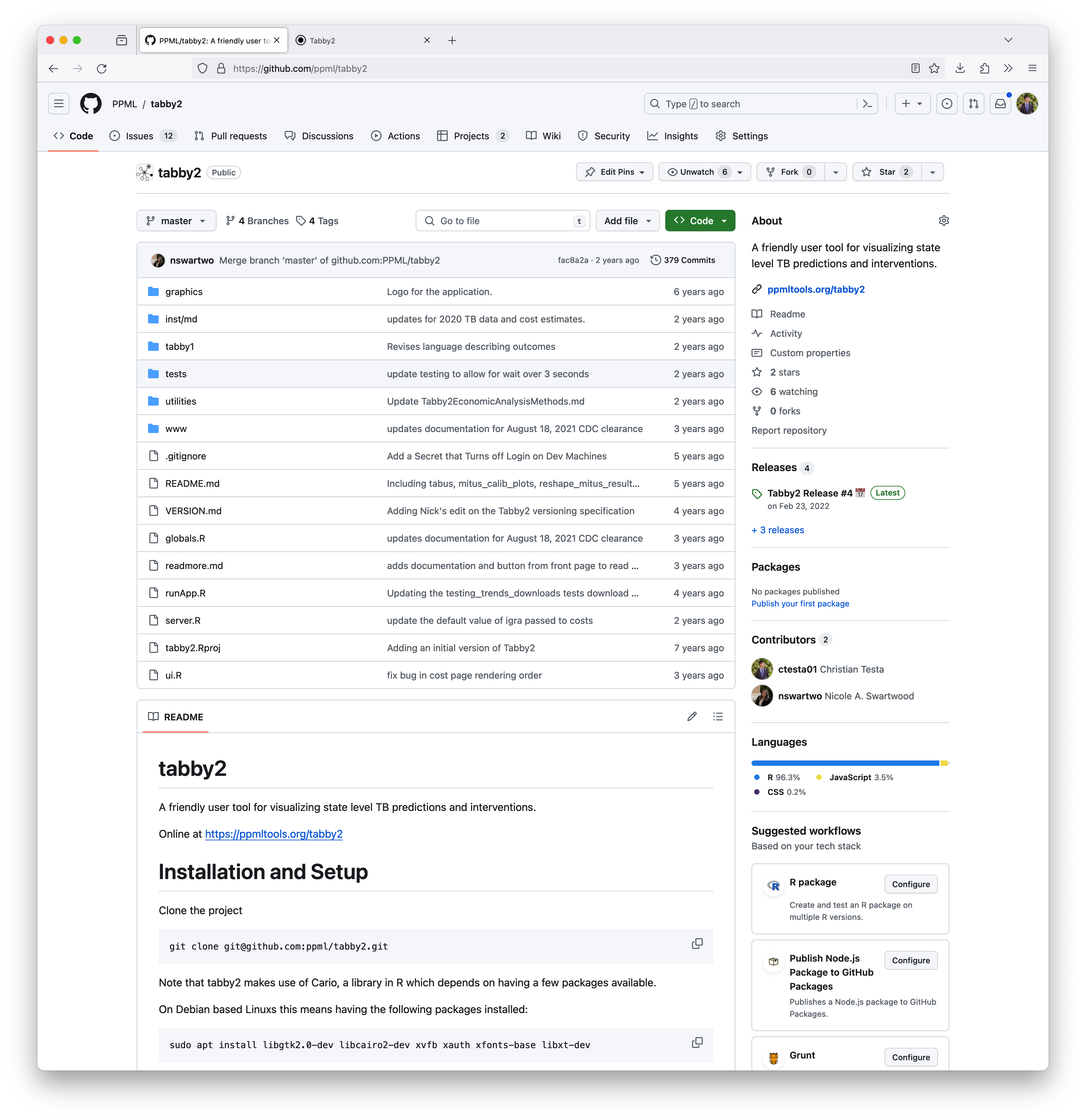
Task: Click the Firefox bookmark star icon
Action: (934, 68)
